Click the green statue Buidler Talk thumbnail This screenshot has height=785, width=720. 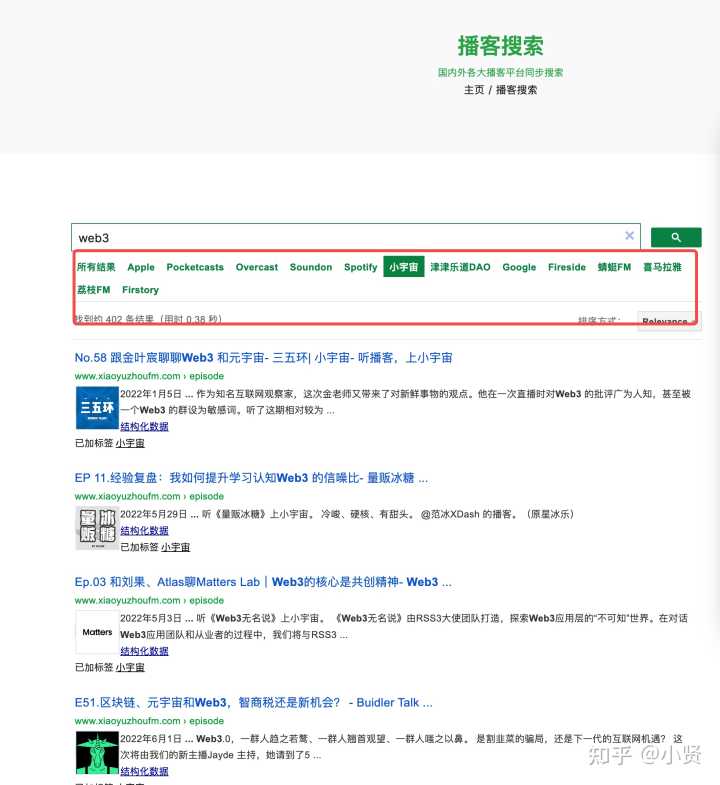(97, 752)
